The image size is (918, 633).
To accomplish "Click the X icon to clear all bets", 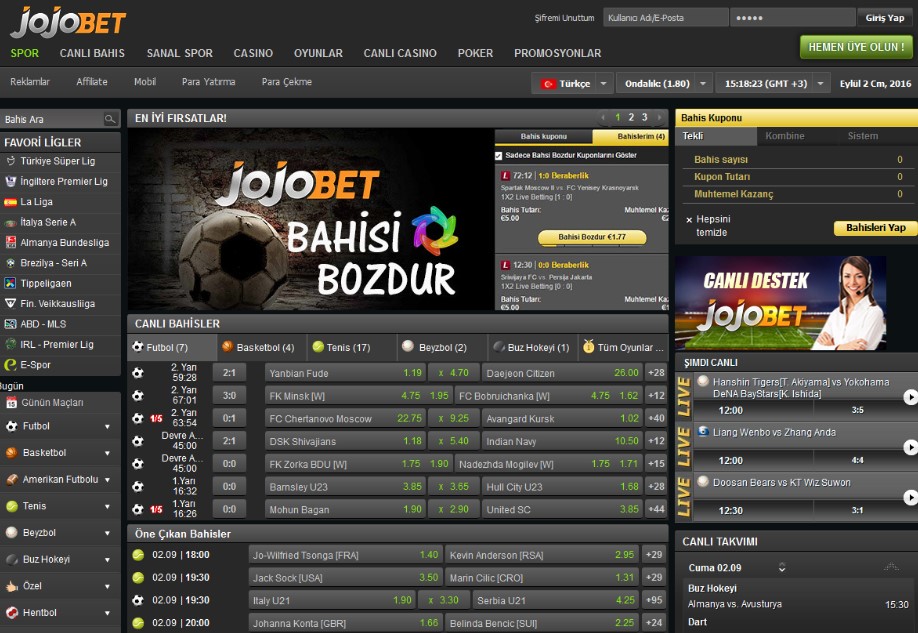I will [689, 220].
